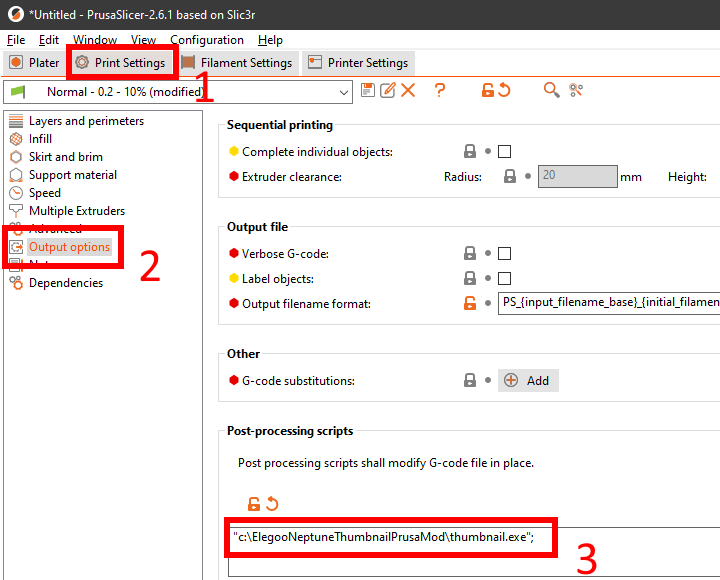Switch to the Plater tab

35,62
